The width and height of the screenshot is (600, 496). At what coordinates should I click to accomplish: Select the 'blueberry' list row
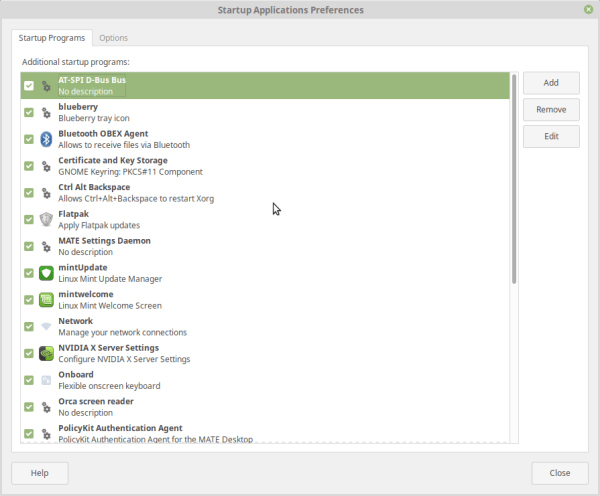(x=265, y=113)
